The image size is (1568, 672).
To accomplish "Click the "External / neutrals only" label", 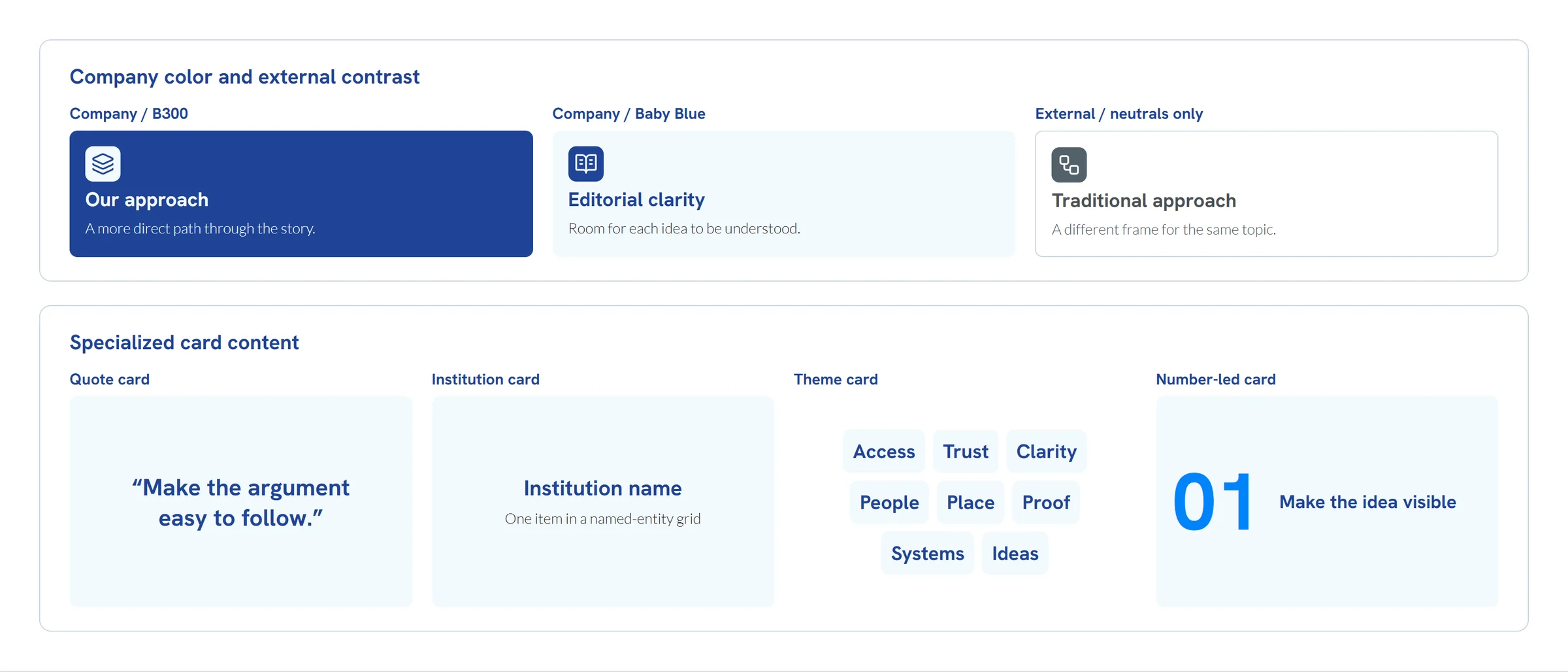I will [1119, 114].
